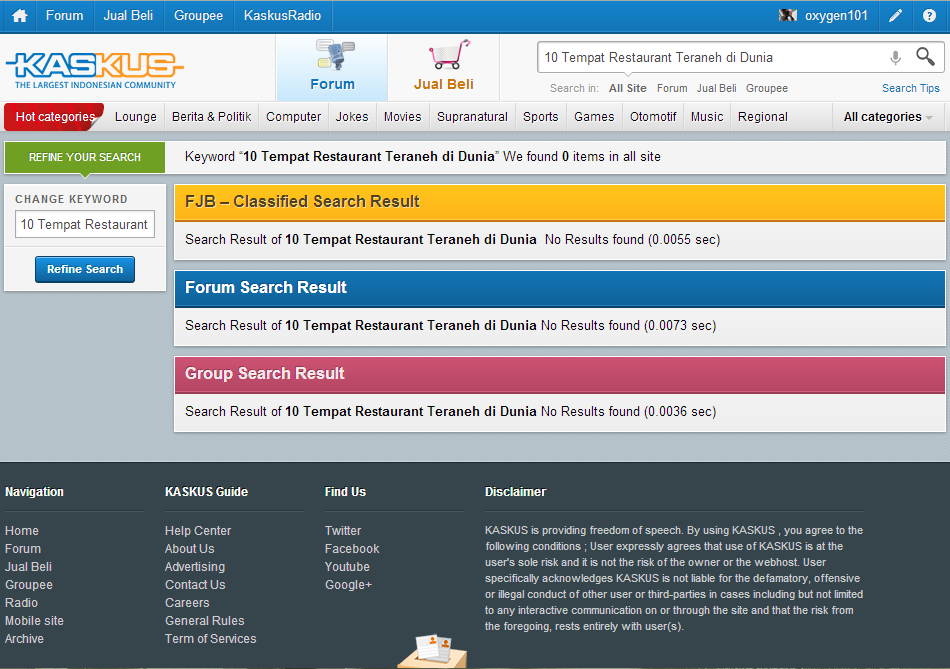The height and width of the screenshot is (669, 950).
Task: Select the Music category
Action: [707, 117]
